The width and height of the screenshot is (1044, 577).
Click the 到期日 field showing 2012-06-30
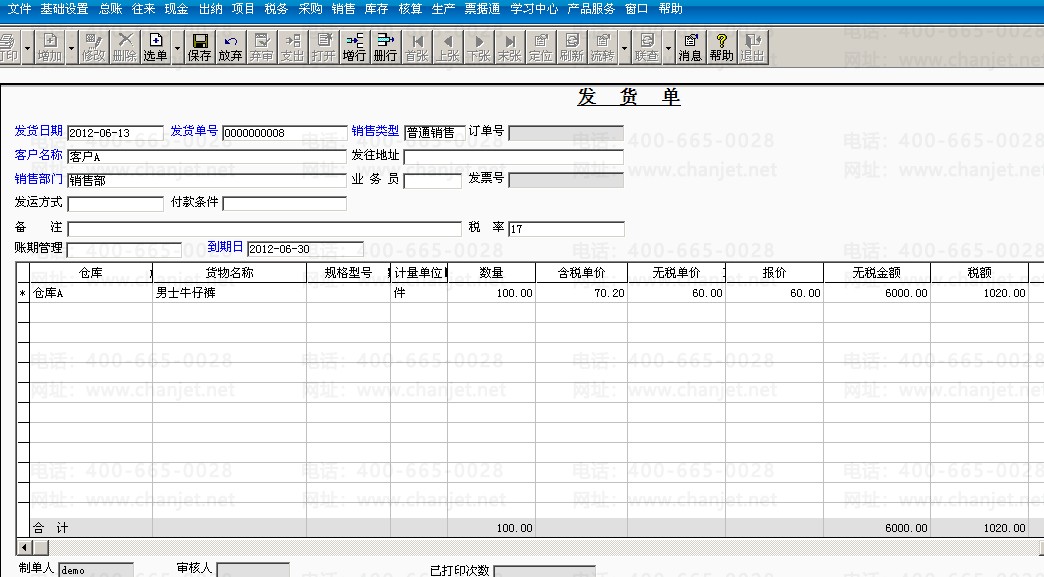tap(305, 249)
